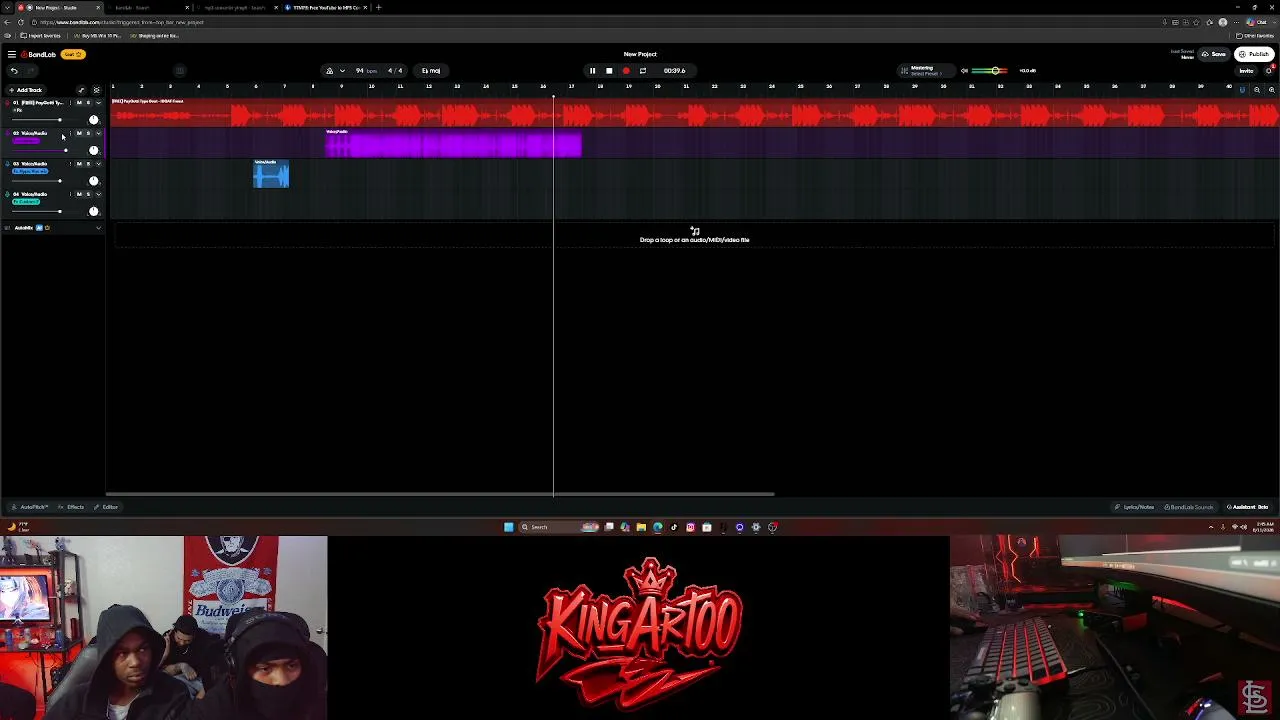Click the Invite button
1280x720 pixels.
(x=1246, y=71)
